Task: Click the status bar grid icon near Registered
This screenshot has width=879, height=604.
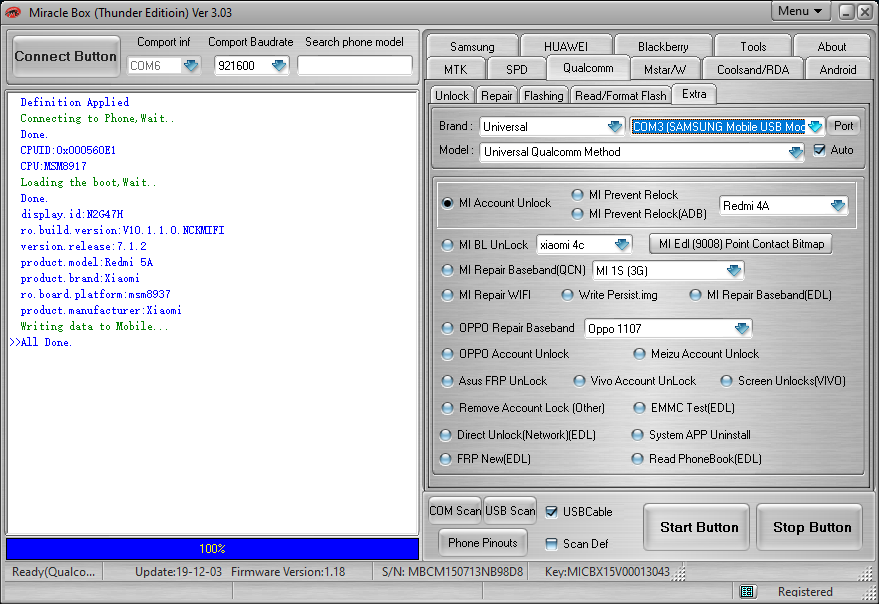Action: tap(747, 592)
